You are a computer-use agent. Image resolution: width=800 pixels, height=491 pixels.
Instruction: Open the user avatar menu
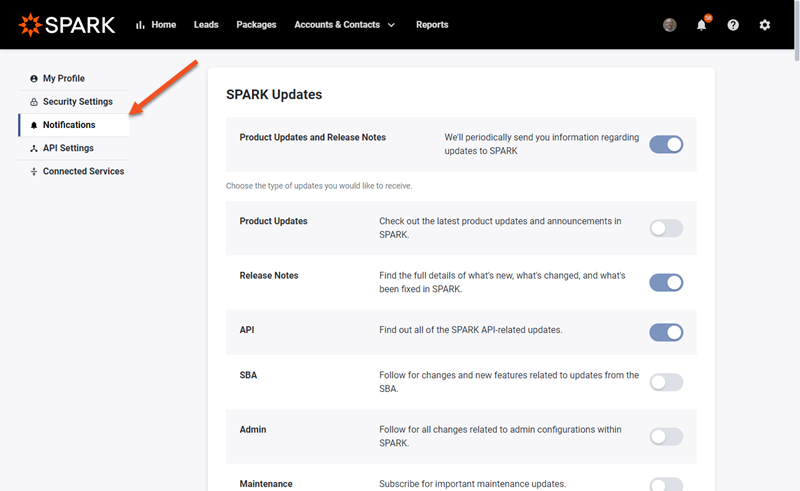pos(669,24)
